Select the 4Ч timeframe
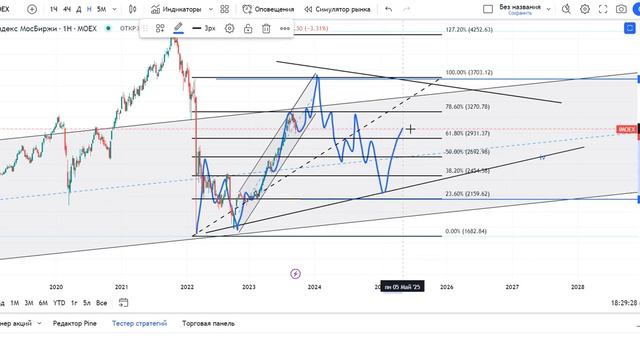 (67, 9)
